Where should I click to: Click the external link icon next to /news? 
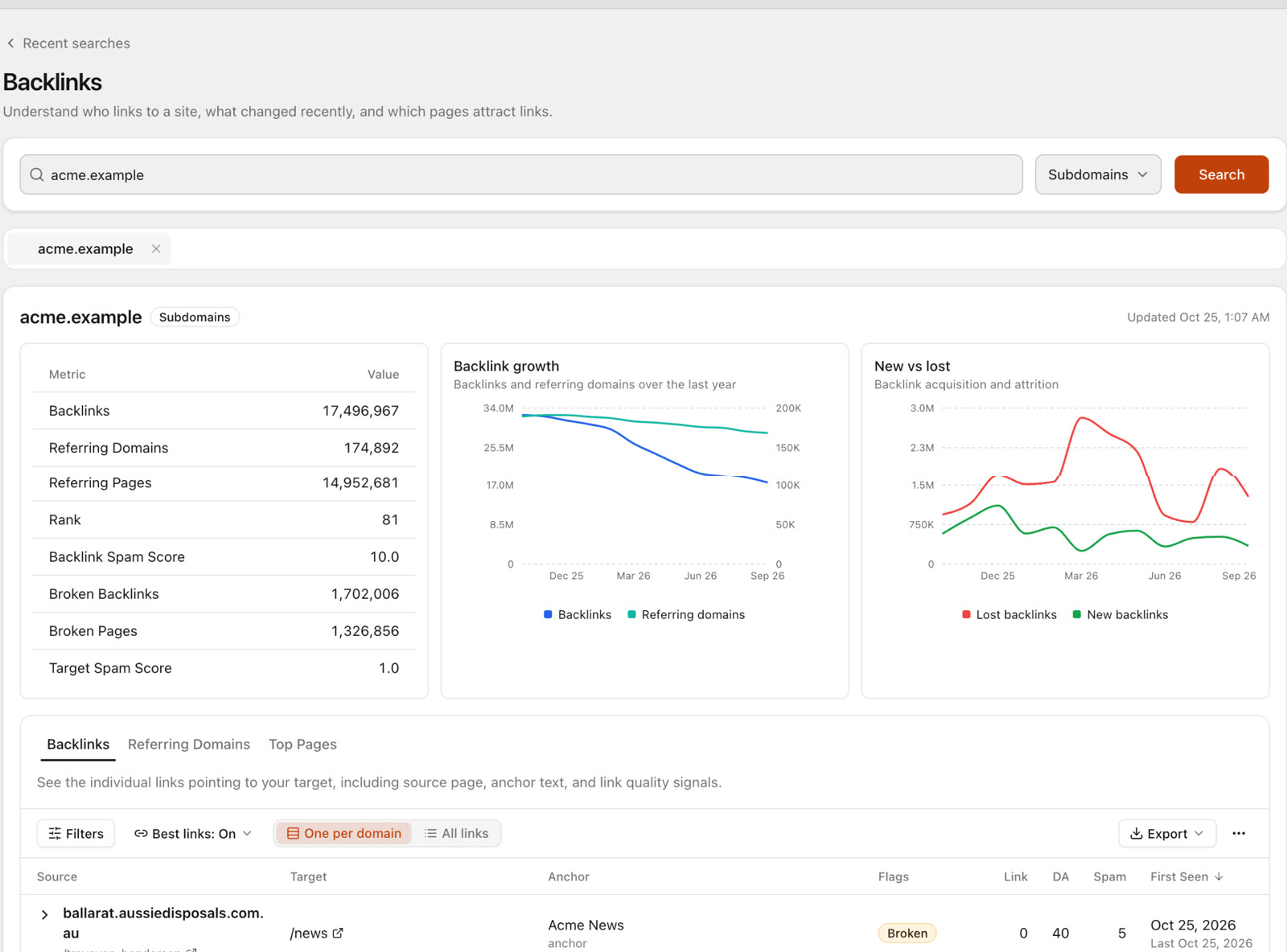tap(338, 934)
